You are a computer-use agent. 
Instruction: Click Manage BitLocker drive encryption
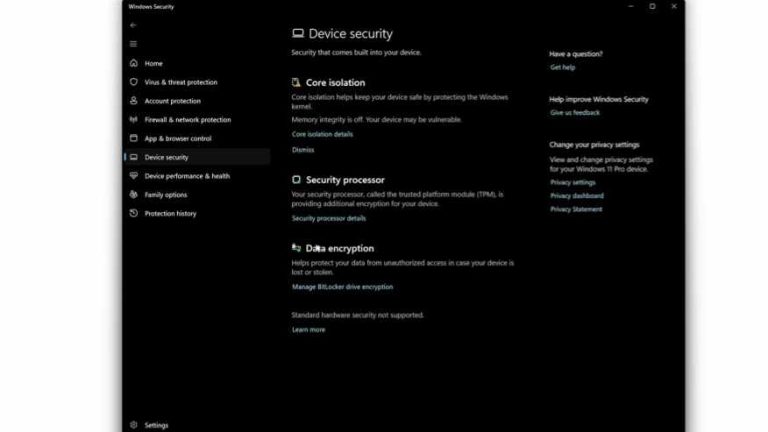(x=342, y=287)
